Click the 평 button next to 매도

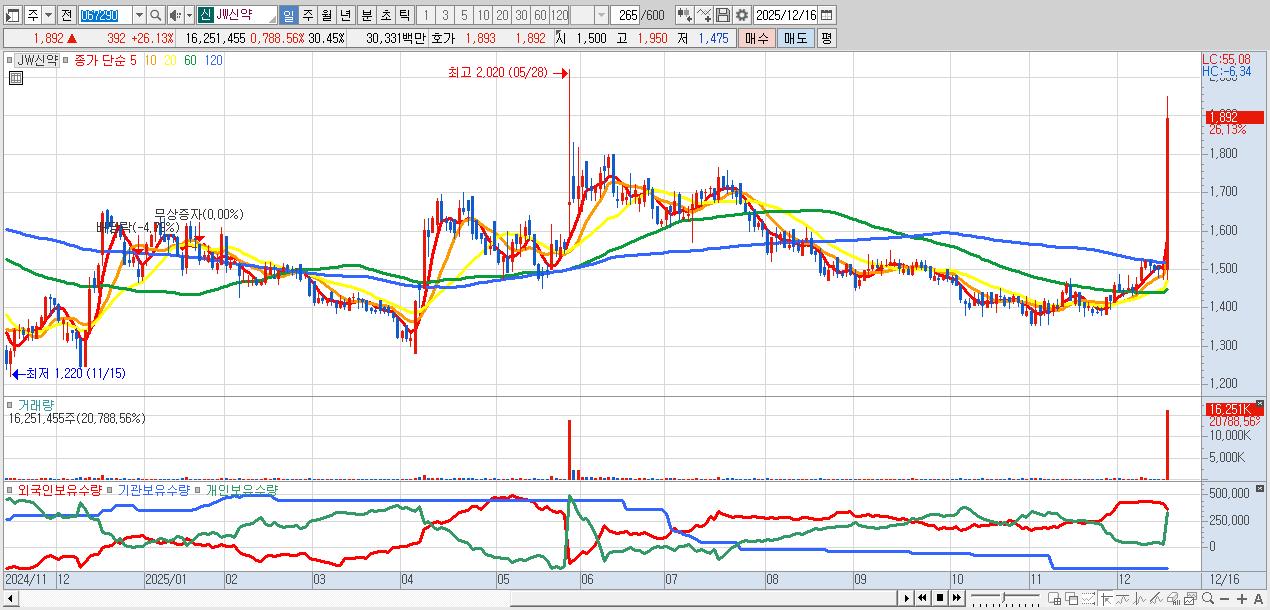pyautogui.click(x=826, y=38)
